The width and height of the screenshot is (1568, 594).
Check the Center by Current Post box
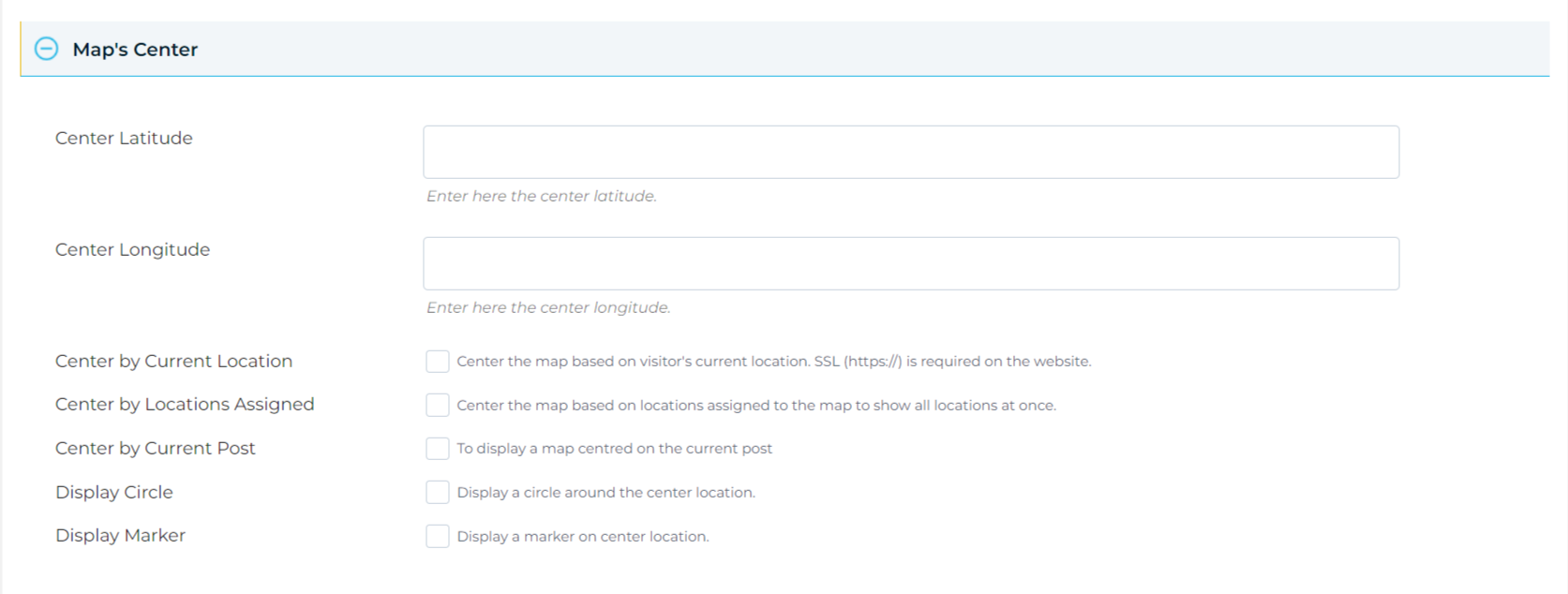pos(438,449)
